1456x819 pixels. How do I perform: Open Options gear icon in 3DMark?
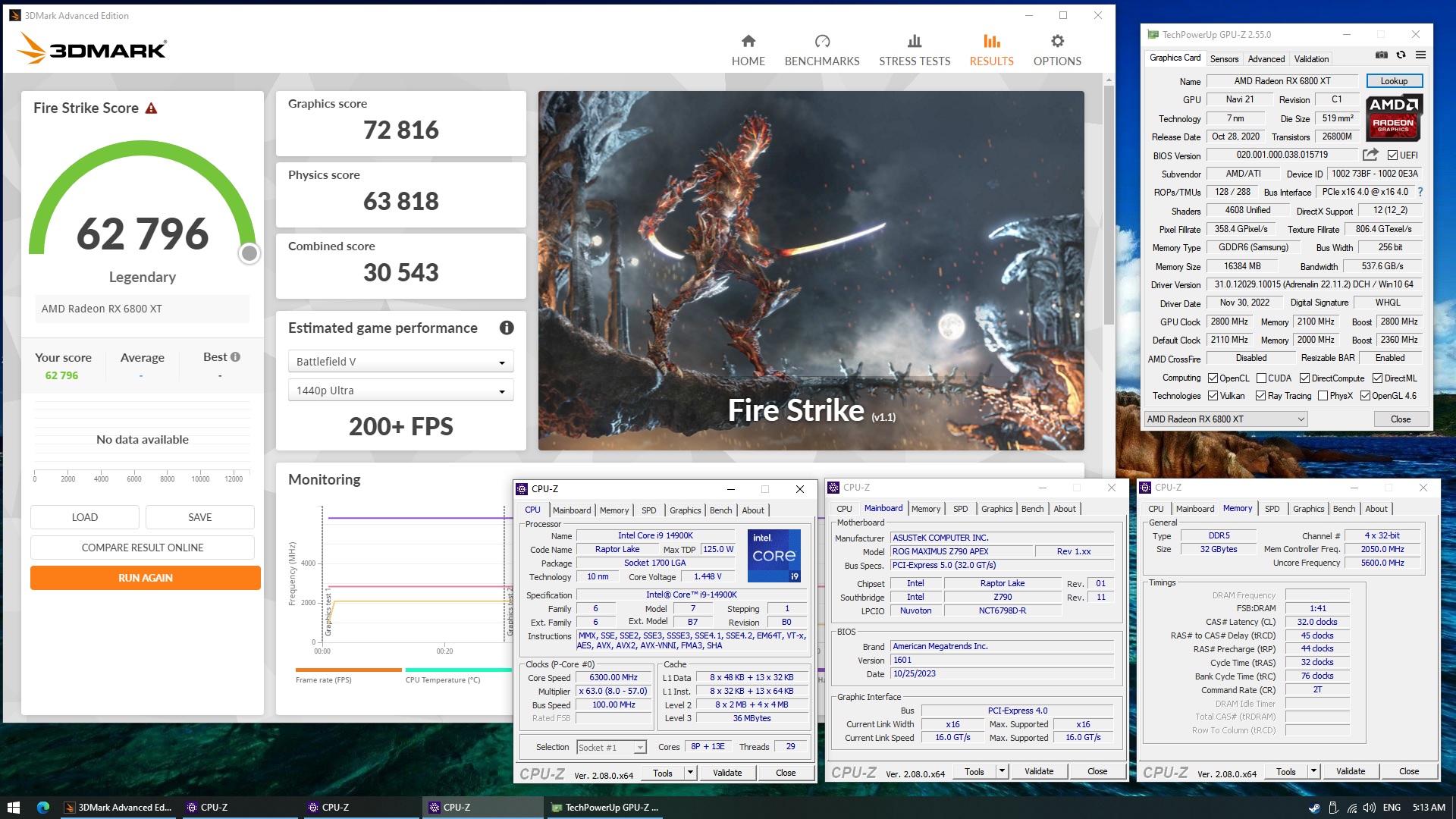(1057, 41)
